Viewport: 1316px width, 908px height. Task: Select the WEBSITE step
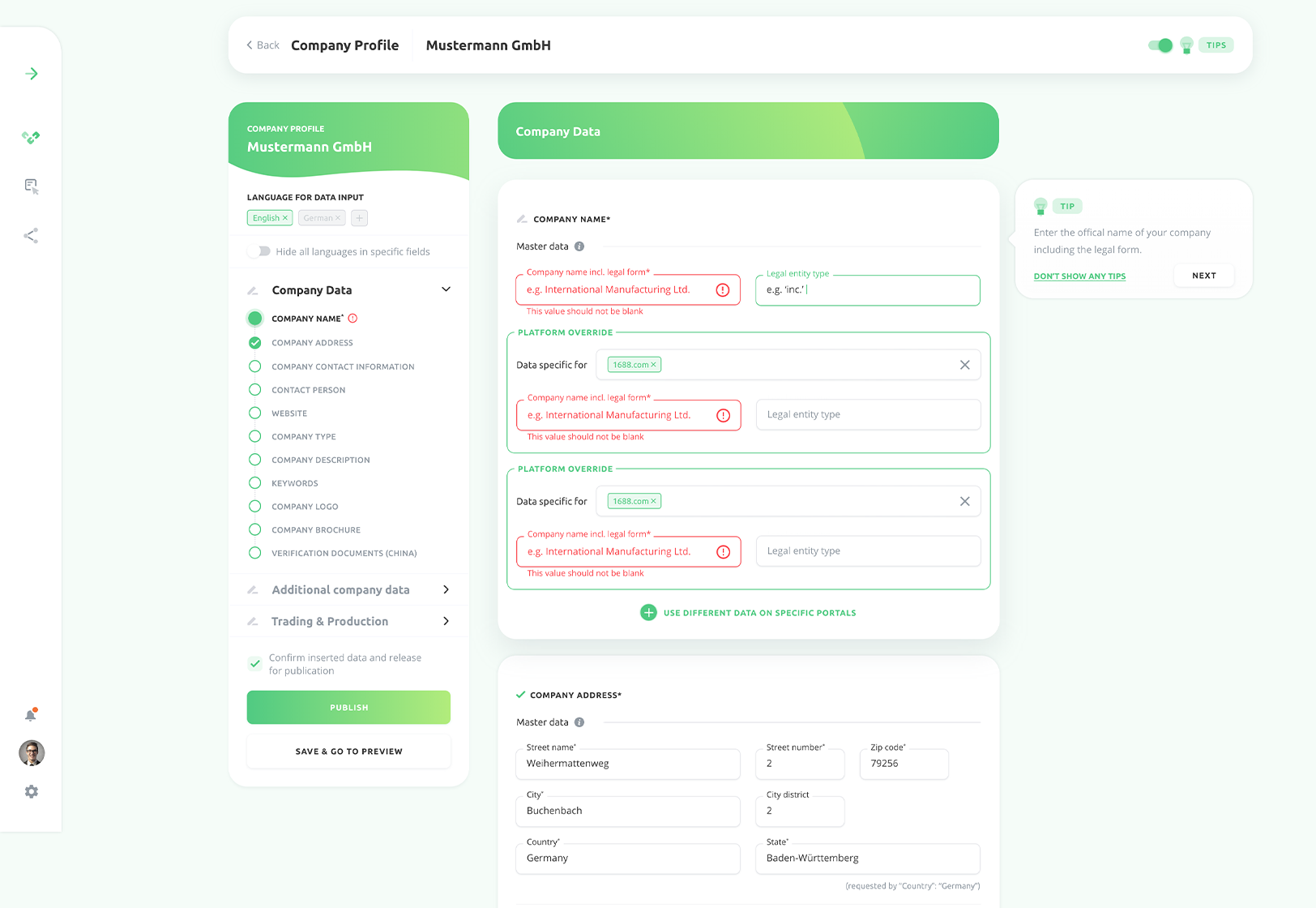coord(289,413)
